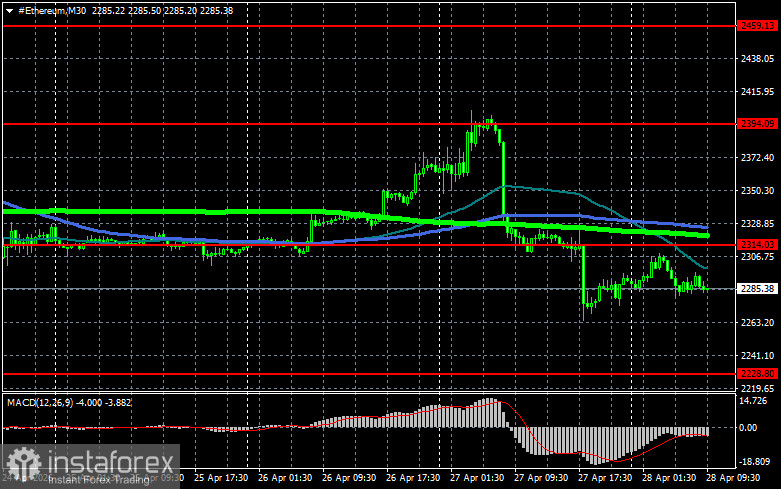Click the red 2394.09 level price tag
Image resolution: width=781 pixels, height=489 pixels.
(x=757, y=123)
